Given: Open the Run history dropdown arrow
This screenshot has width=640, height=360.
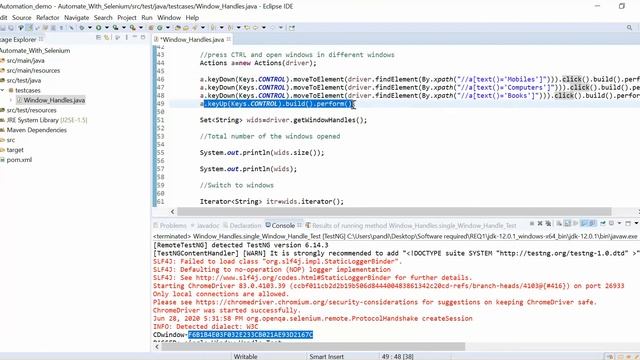Looking at the screenshot, I should click(107, 28).
